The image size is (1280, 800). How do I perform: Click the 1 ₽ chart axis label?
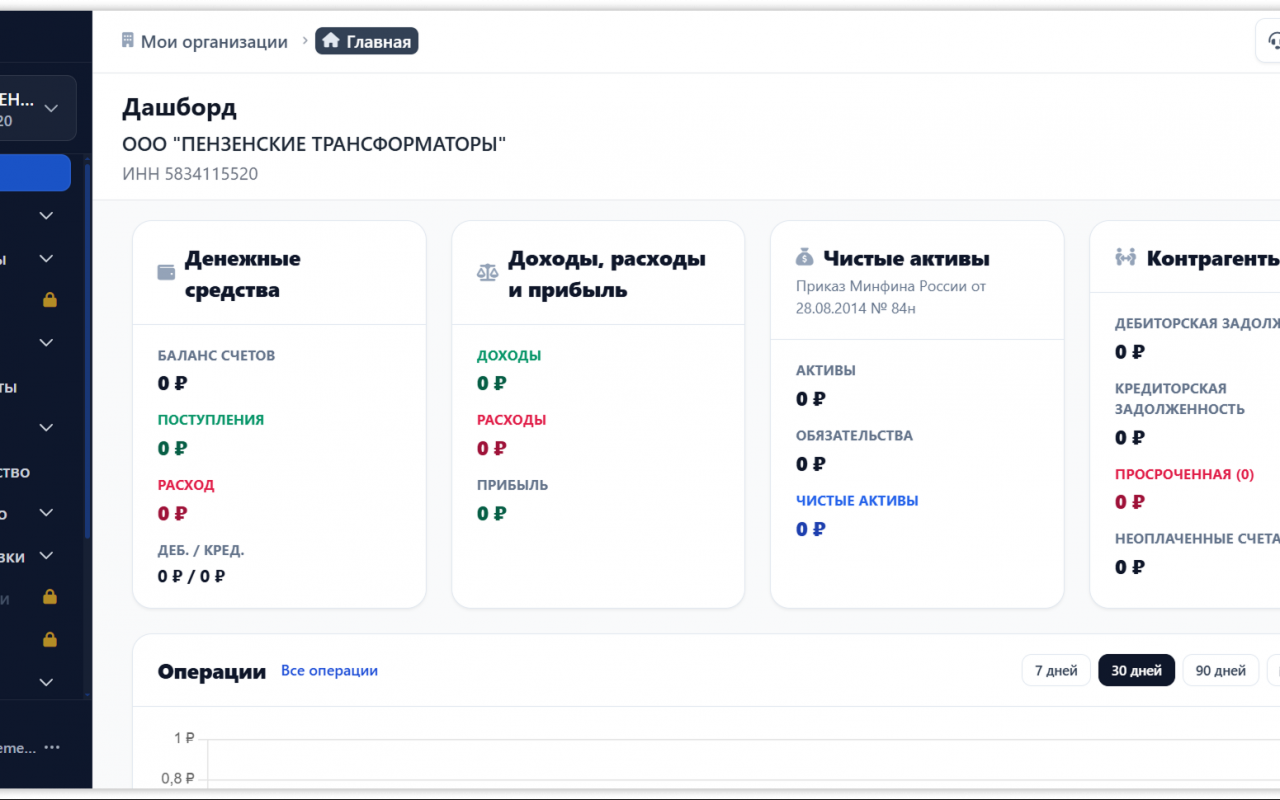click(184, 738)
